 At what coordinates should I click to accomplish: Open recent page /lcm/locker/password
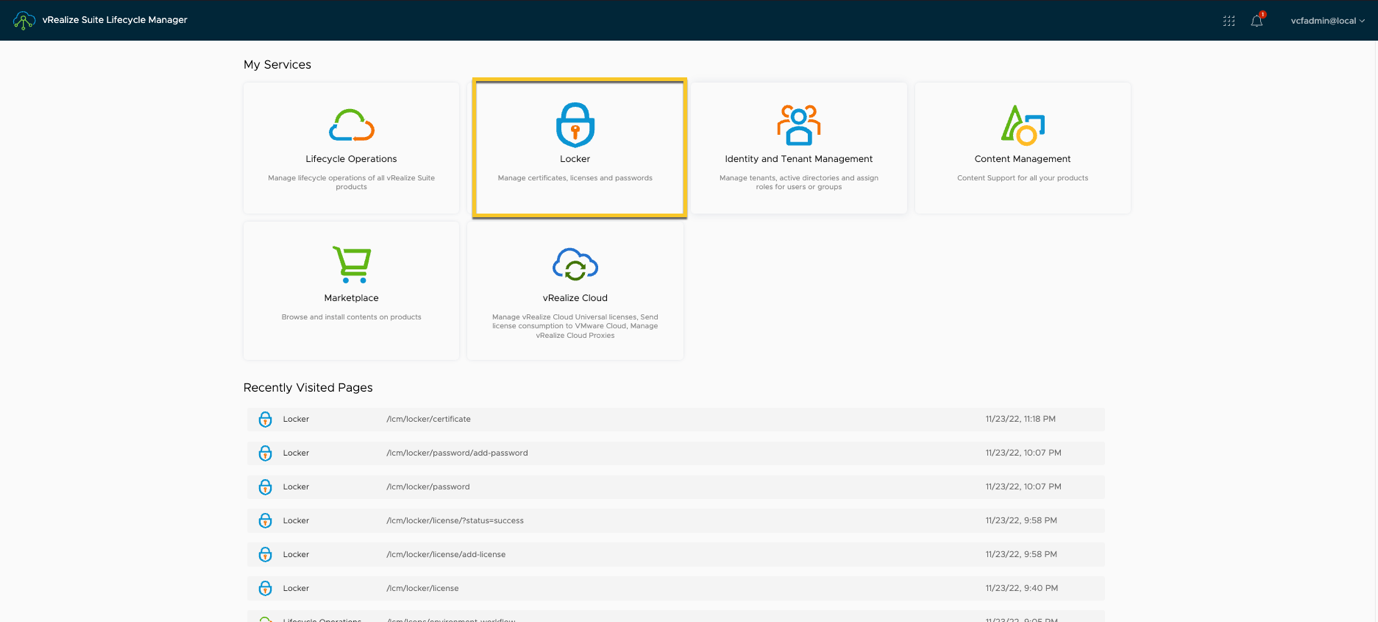[x=428, y=487]
